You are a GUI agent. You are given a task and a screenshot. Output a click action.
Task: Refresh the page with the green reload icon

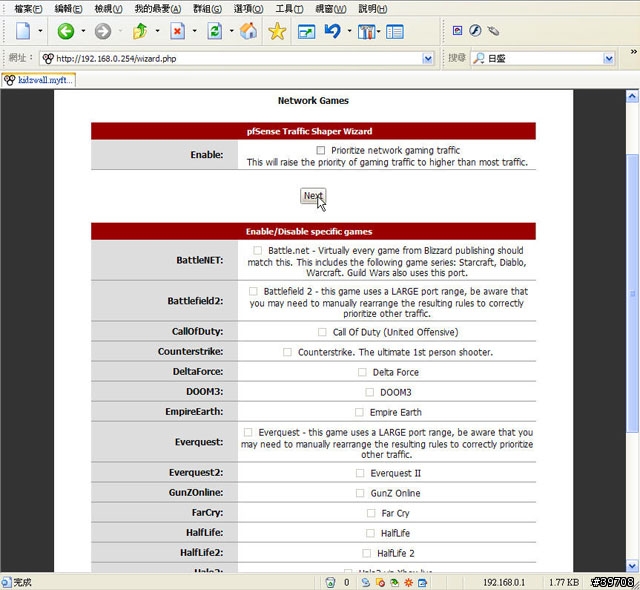tap(214, 31)
